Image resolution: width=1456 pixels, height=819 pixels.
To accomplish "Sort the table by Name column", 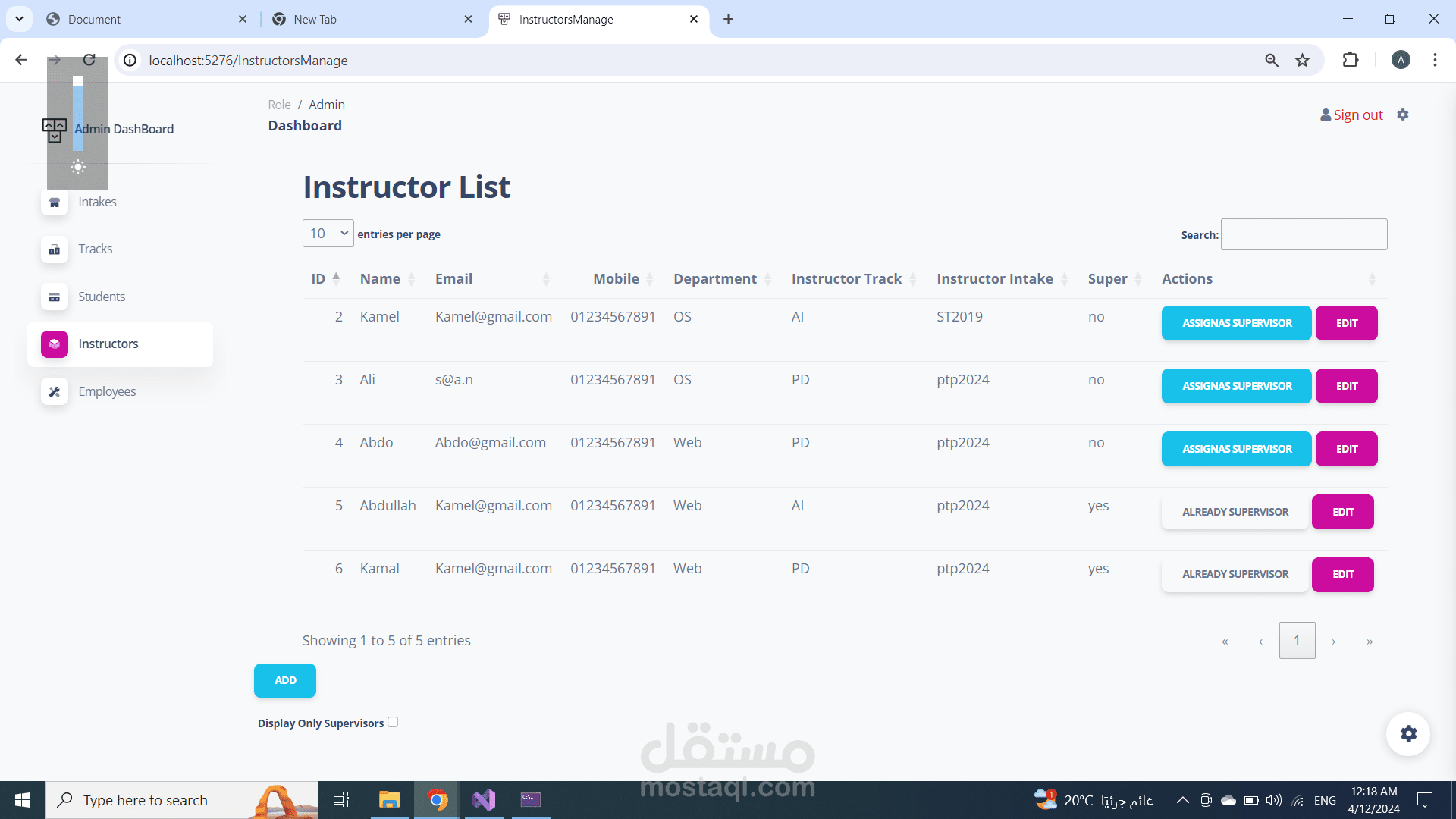I will point(388,278).
